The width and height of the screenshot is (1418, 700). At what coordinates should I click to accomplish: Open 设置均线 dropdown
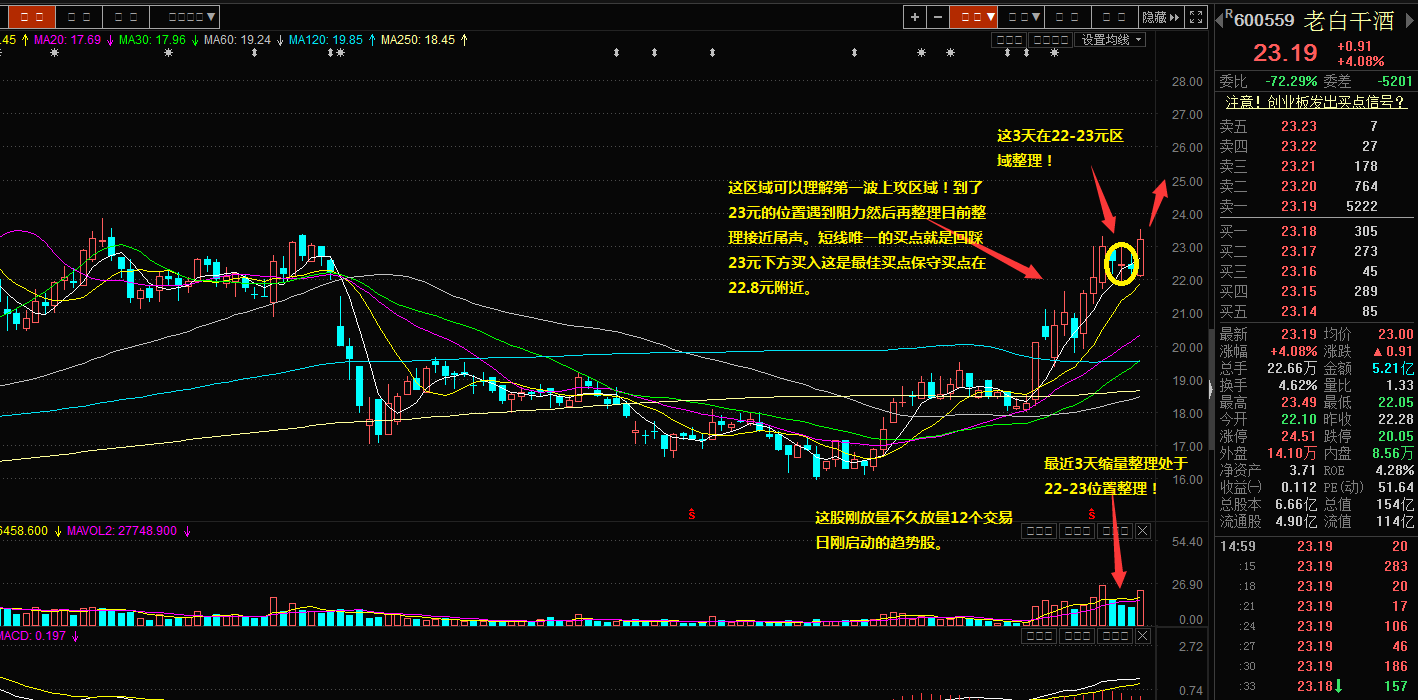pyautogui.click(x=1111, y=39)
